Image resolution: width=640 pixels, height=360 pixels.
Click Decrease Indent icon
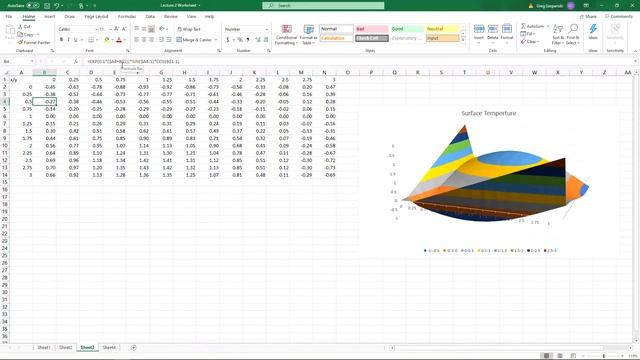click(162, 40)
